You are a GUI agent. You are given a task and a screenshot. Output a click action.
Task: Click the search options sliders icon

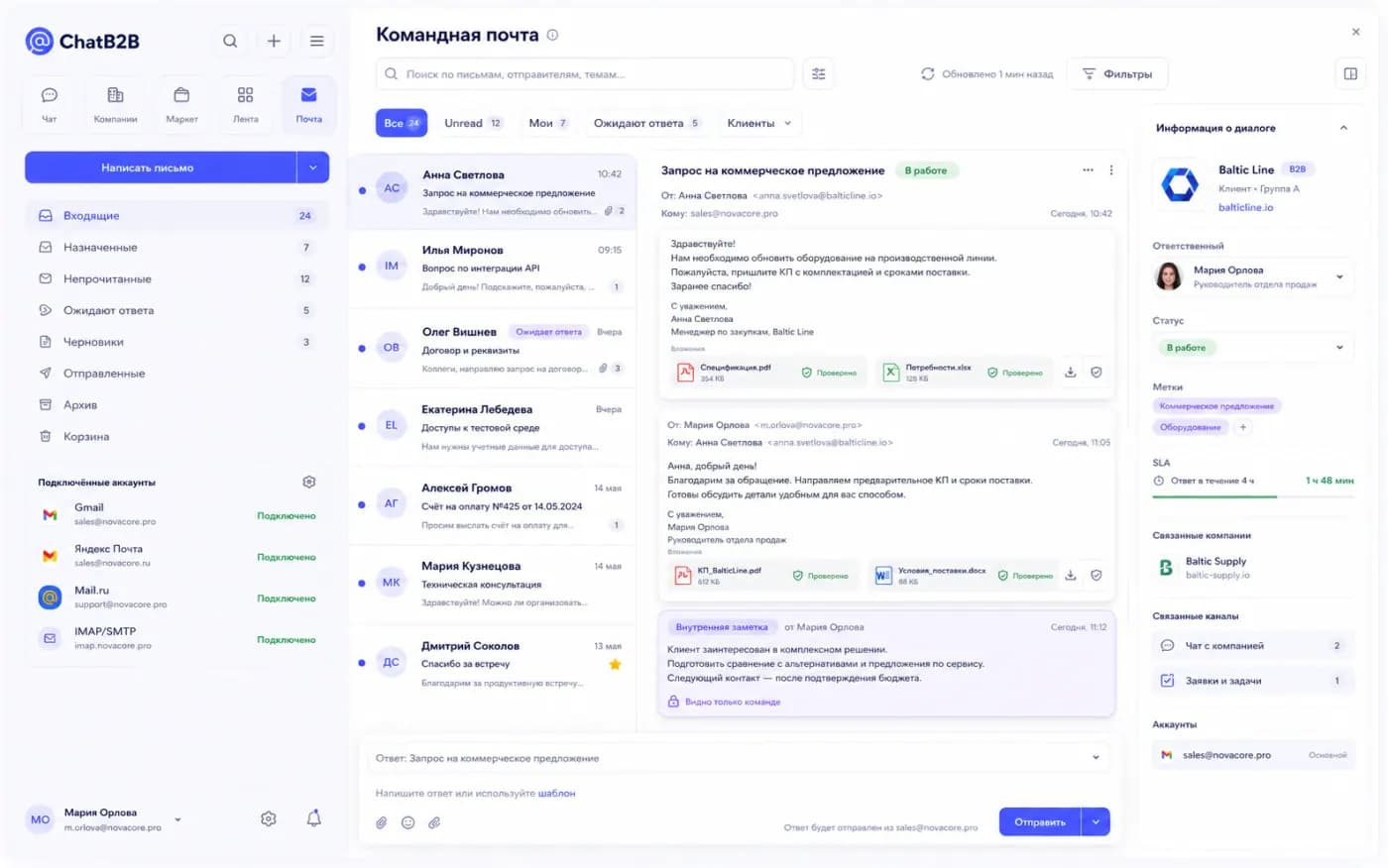coord(819,73)
